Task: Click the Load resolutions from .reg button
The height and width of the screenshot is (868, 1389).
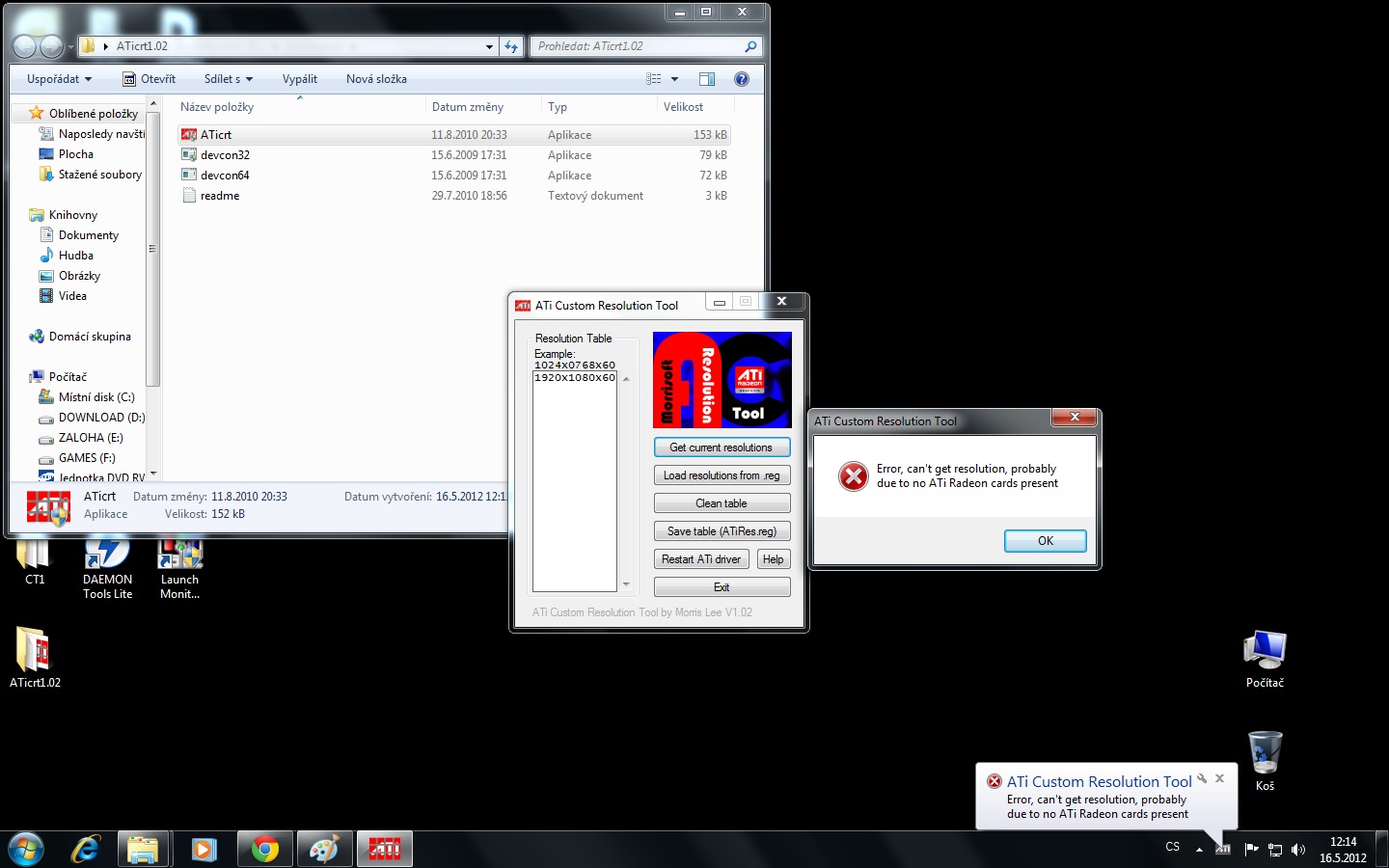Action: 722,475
